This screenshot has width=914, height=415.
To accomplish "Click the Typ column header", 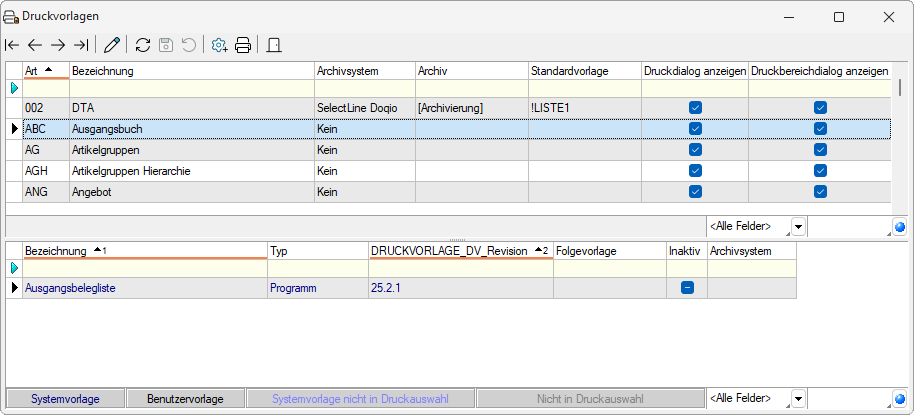I will 317,251.
